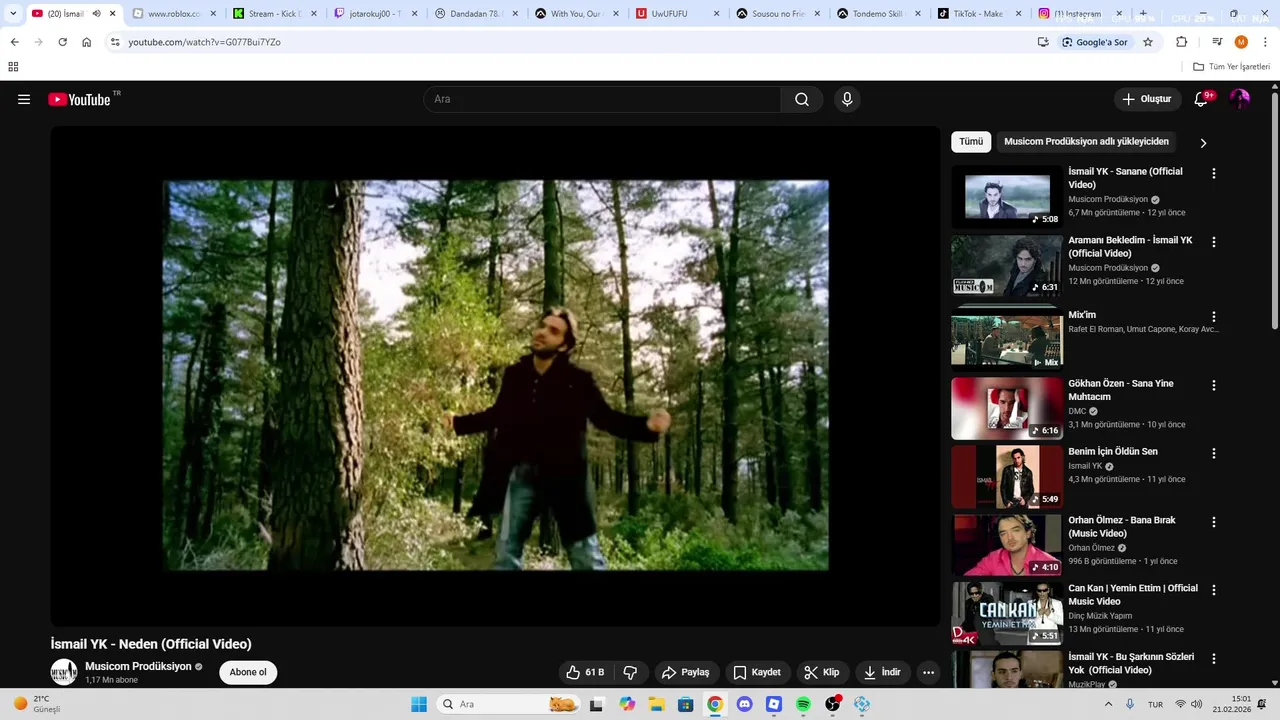Open options for Can Kan video
Viewport: 1280px width, 720px height.
1214,590
